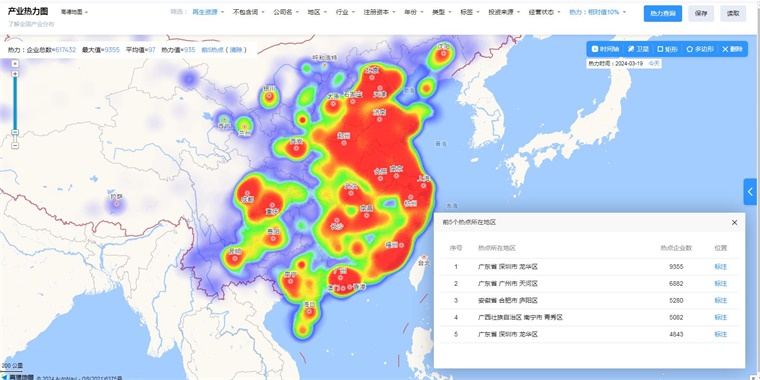The image size is (760, 380).
Task: Click the 今天 link beside 热力时间
Action: pos(654,63)
